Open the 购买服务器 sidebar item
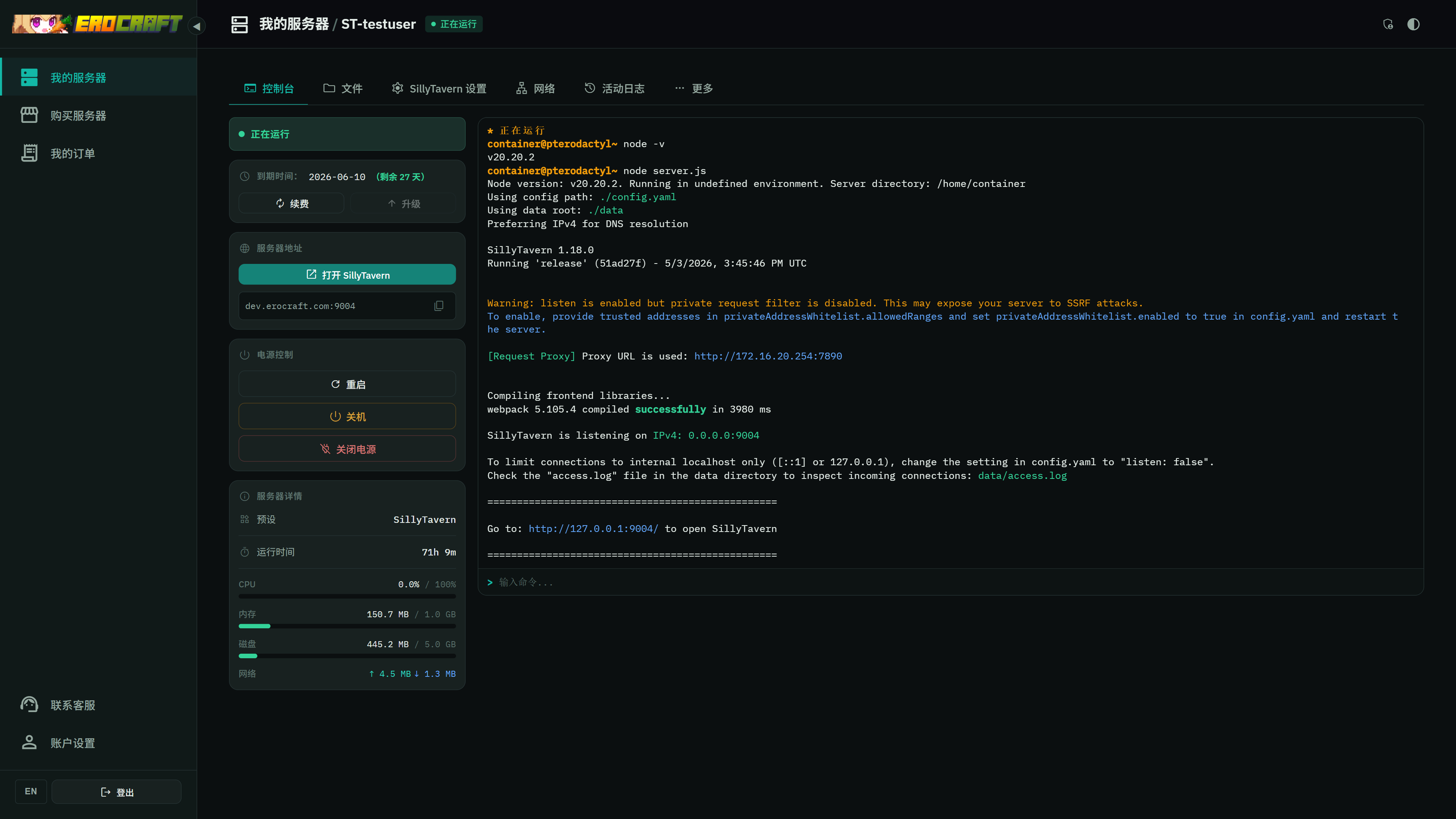The width and height of the screenshot is (1456, 819). [98, 115]
